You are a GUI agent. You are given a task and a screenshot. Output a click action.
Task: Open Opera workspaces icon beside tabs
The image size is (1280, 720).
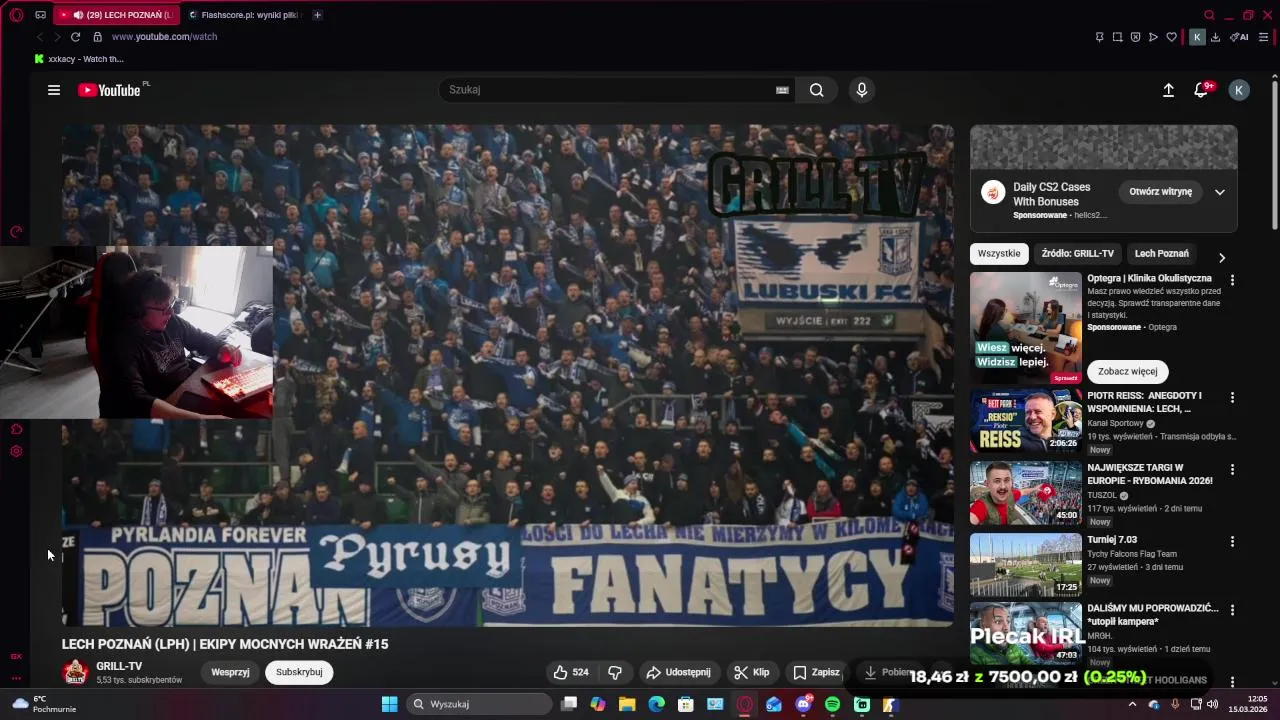(x=40, y=15)
